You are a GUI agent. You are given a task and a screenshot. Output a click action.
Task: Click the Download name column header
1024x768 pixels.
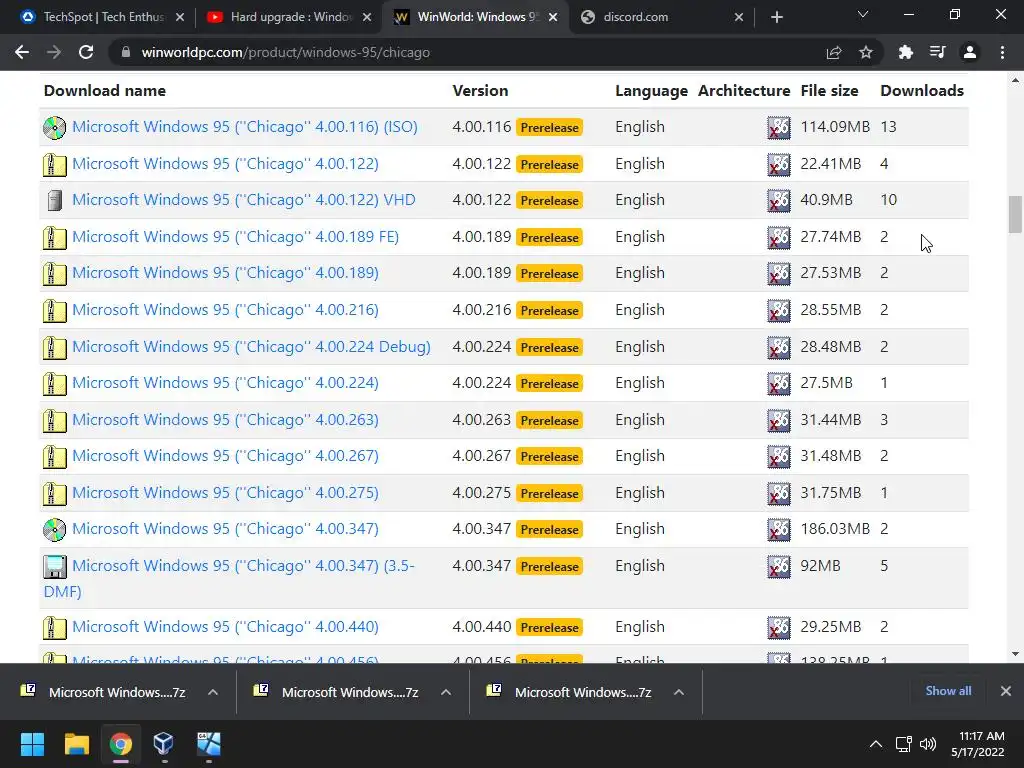tap(104, 91)
